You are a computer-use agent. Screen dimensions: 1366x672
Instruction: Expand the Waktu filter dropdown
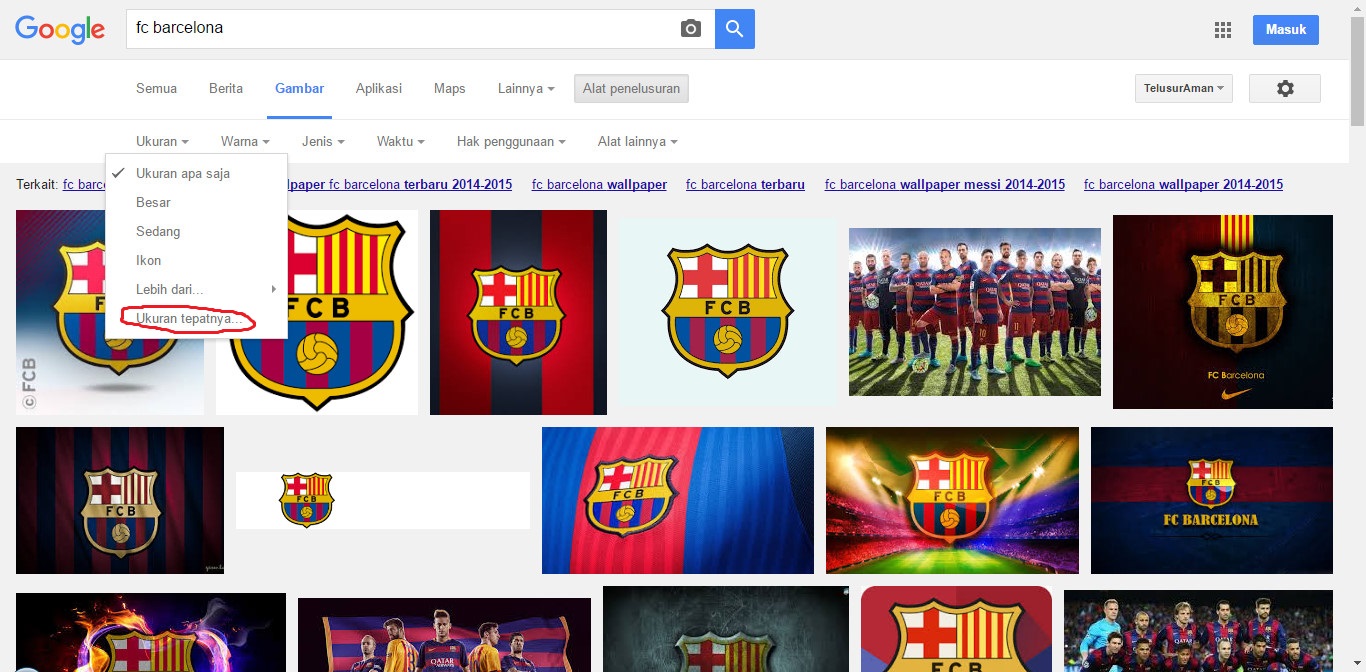coord(401,142)
